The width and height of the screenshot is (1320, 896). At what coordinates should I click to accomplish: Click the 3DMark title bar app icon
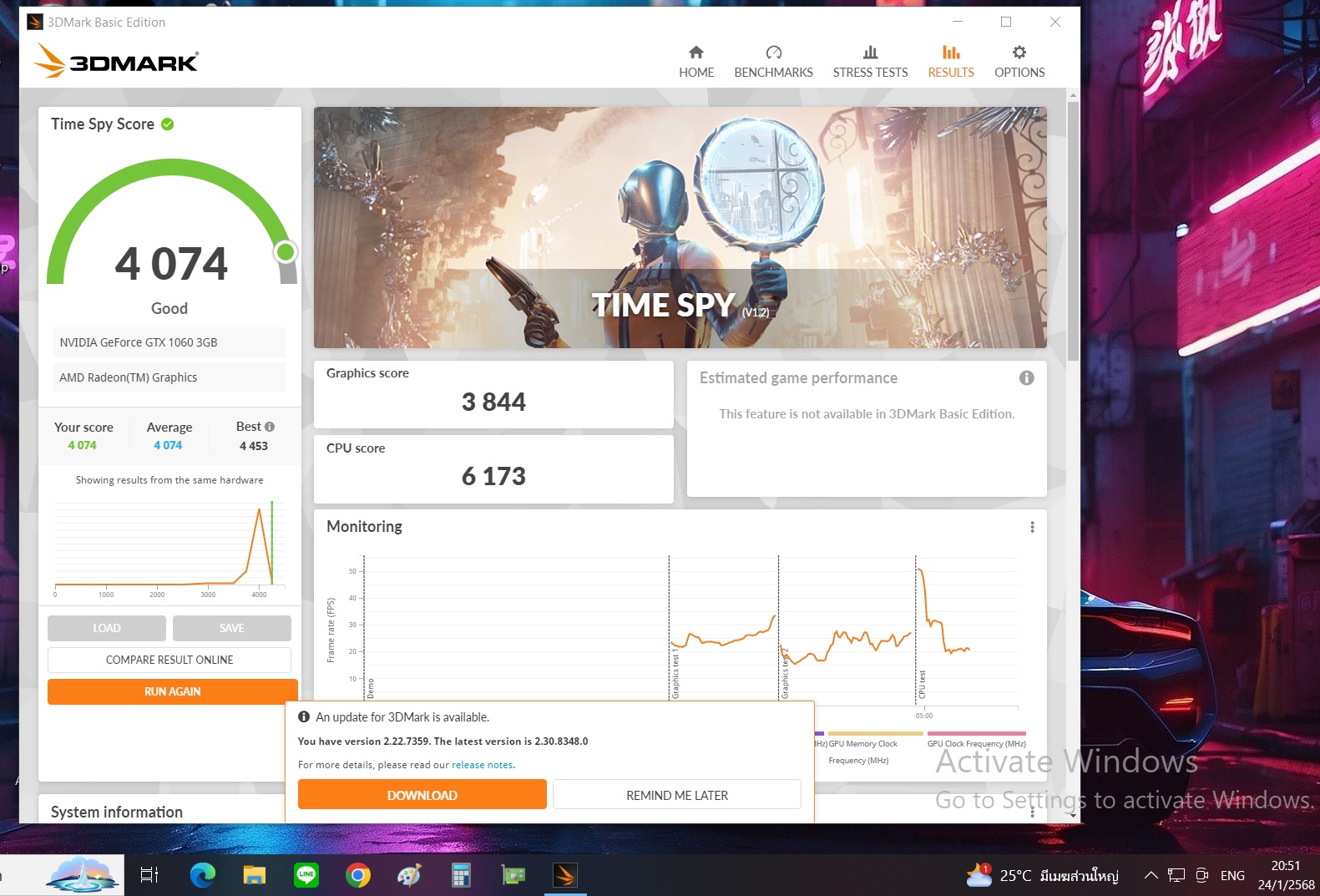(x=34, y=22)
